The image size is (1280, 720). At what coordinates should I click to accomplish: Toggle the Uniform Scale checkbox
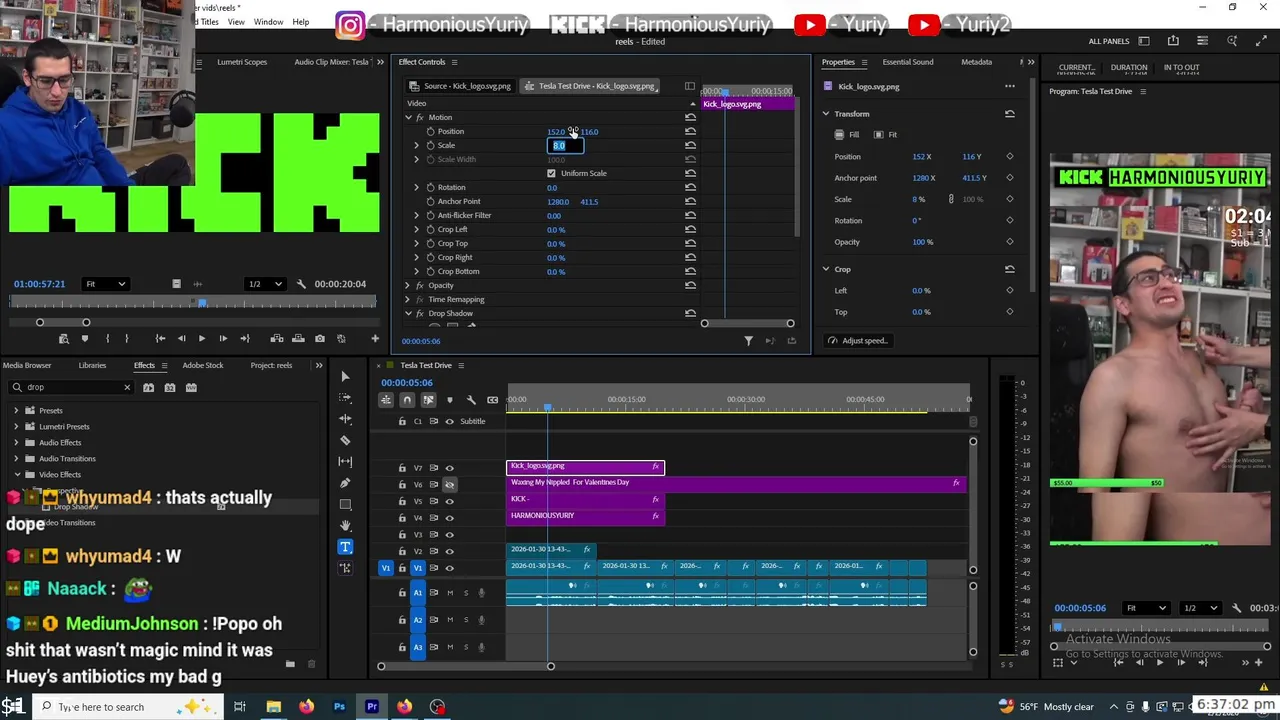coord(551,173)
